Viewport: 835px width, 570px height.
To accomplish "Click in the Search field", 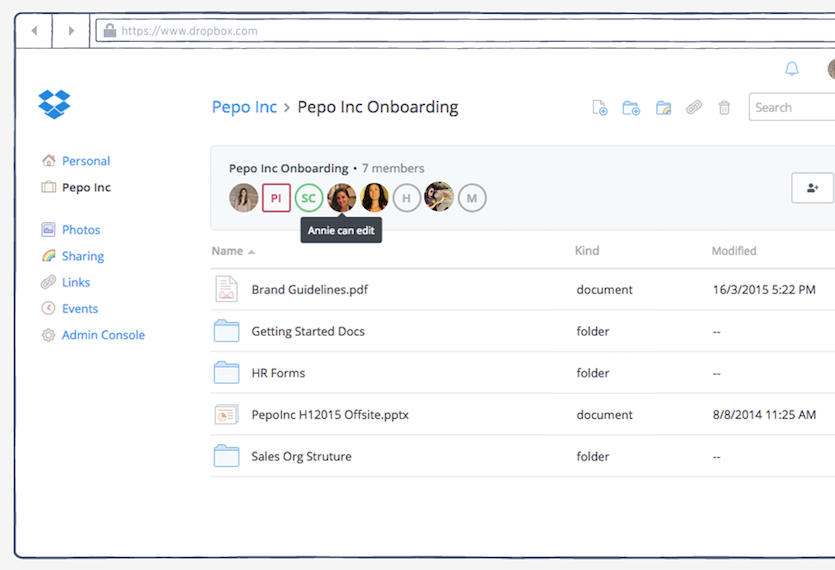I will click(792, 107).
